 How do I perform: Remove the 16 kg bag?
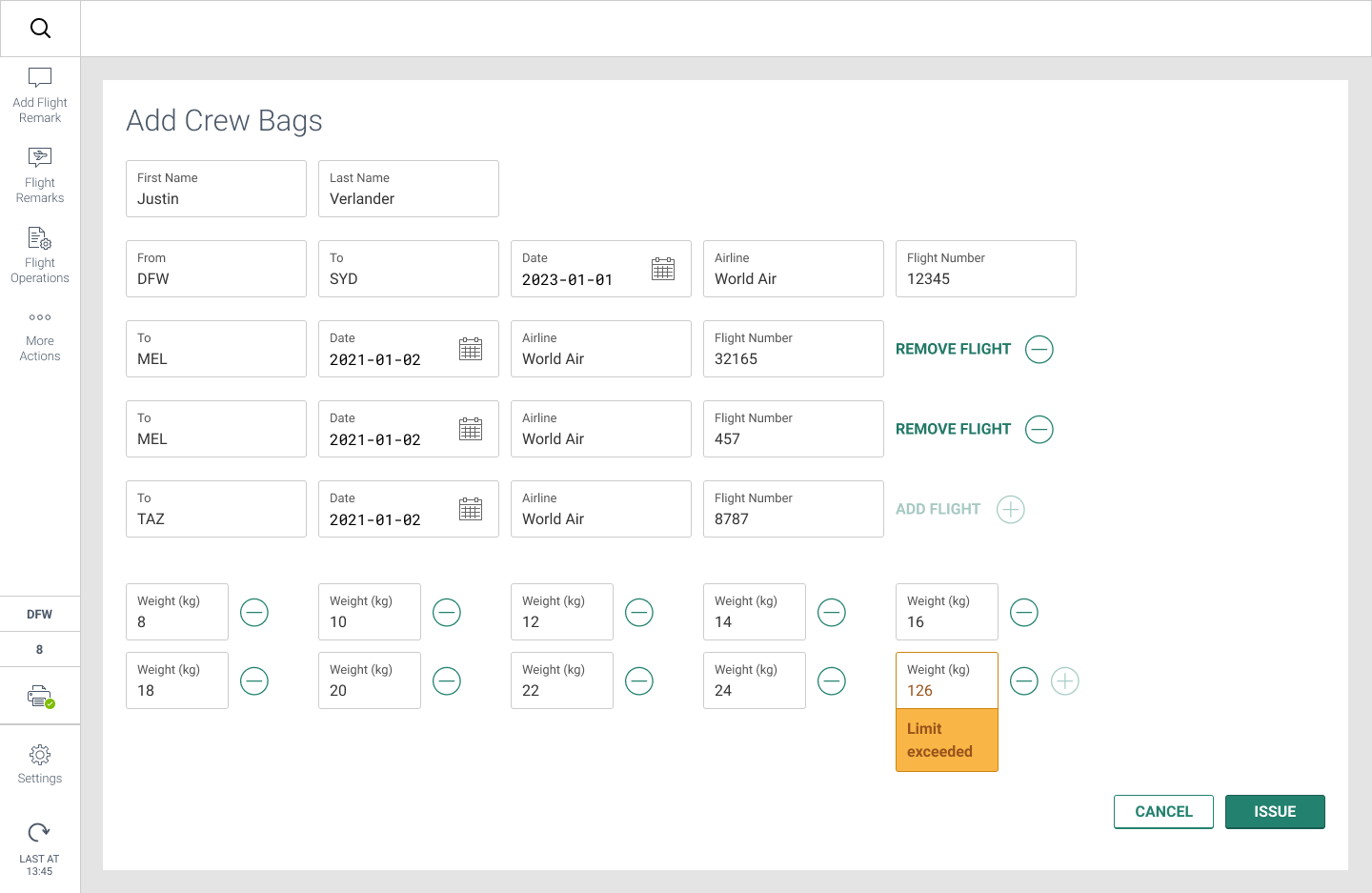pyautogui.click(x=1024, y=613)
